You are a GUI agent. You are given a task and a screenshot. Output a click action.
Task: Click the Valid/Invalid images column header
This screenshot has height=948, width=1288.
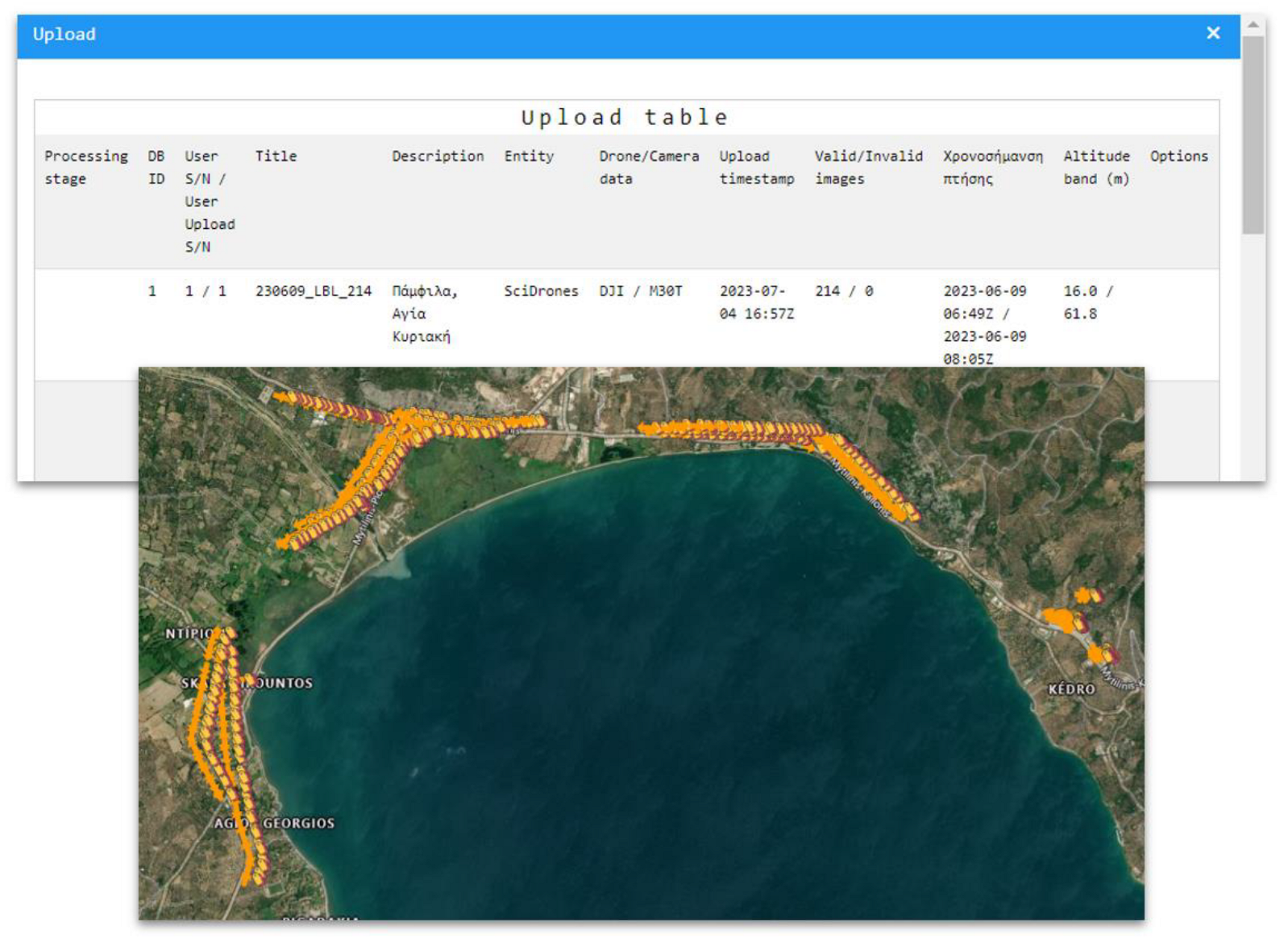pos(868,167)
